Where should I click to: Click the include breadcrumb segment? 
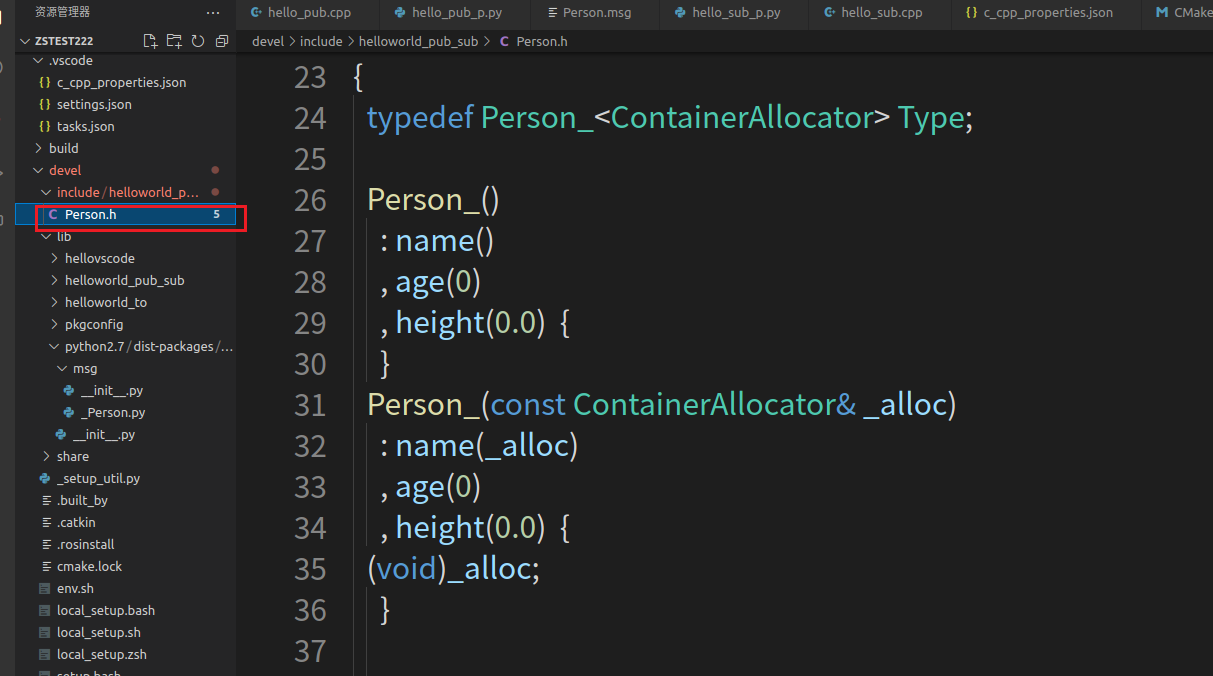click(x=320, y=41)
